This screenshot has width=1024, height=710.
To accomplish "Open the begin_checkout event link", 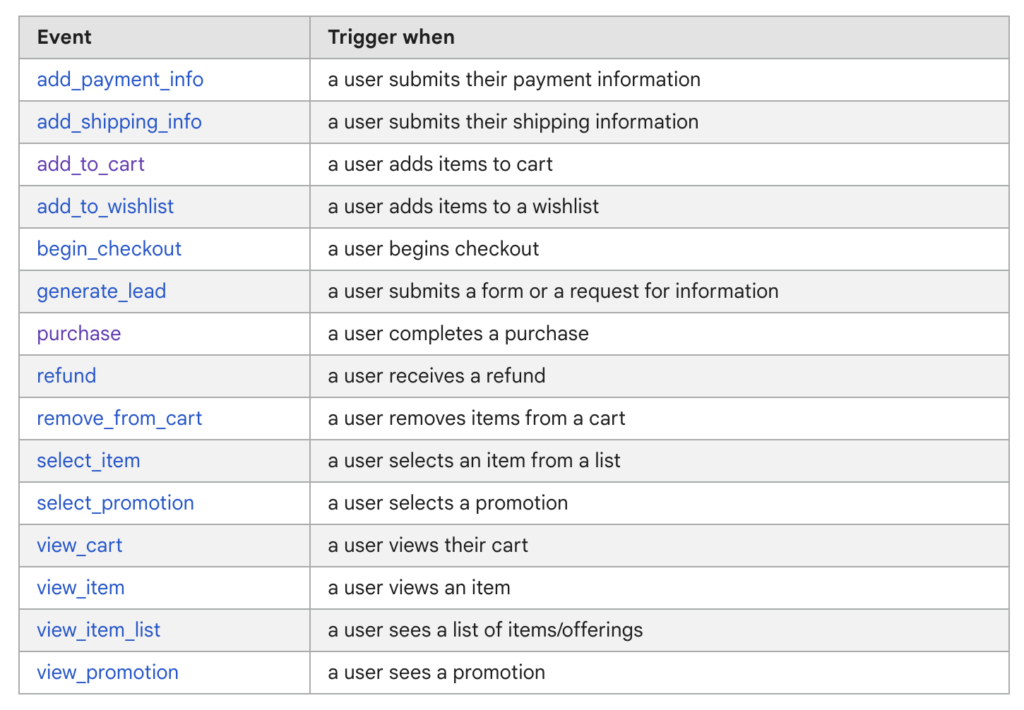I will coord(109,249).
